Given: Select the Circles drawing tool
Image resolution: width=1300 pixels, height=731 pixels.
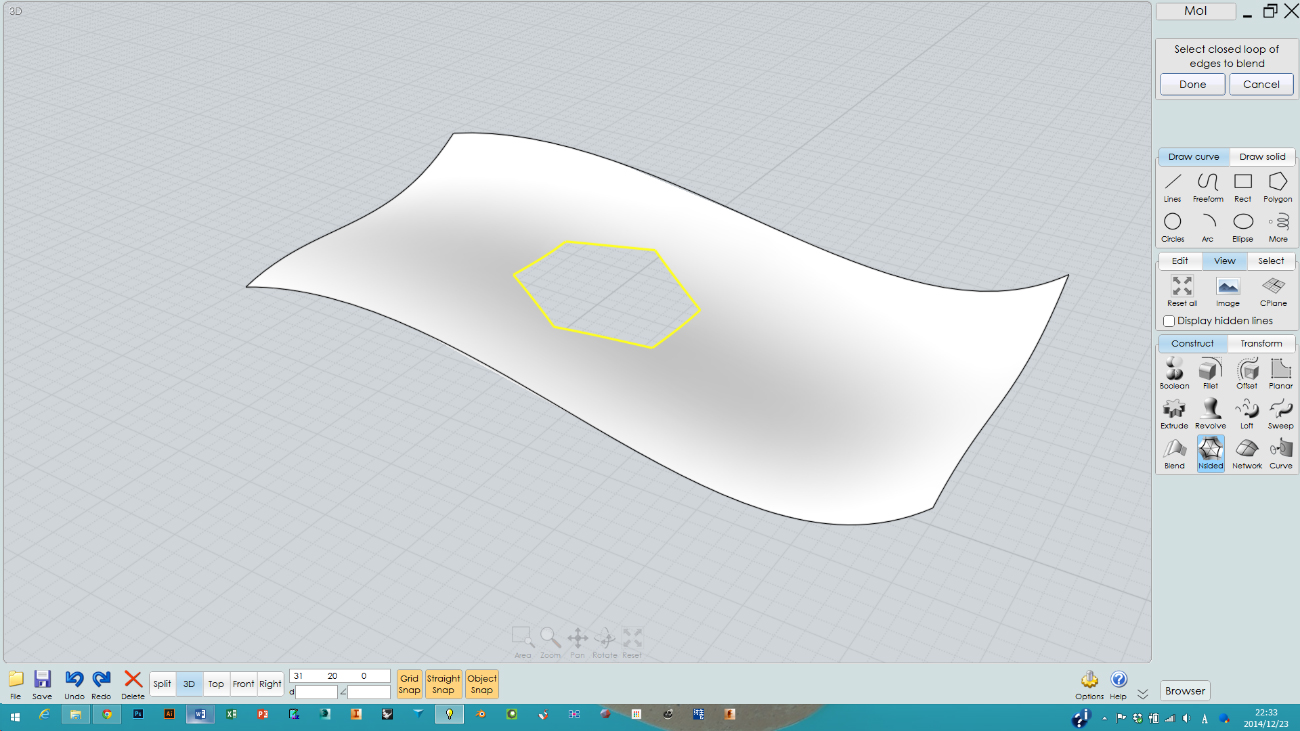Looking at the screenshot, I should click(1173, 226).
